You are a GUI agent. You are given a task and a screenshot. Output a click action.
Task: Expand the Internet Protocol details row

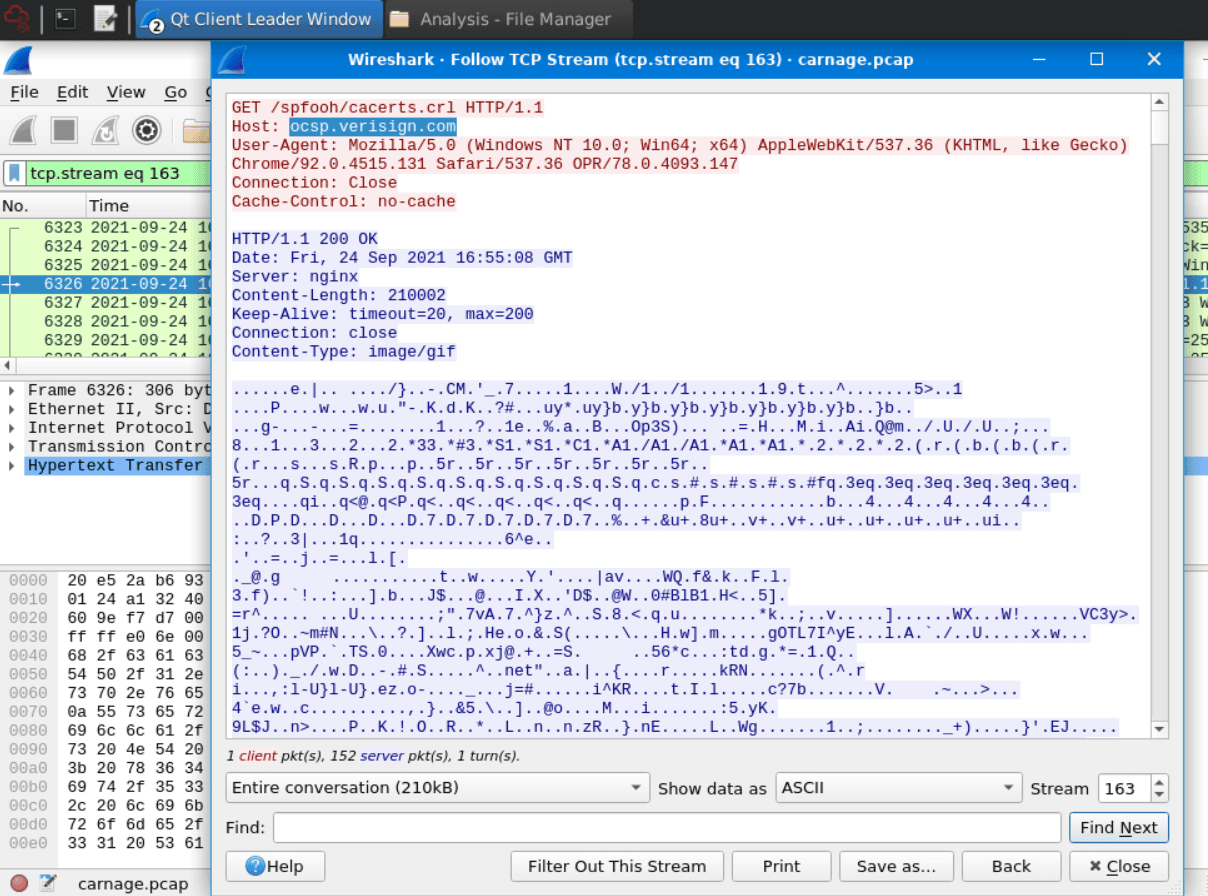(11, 428)
